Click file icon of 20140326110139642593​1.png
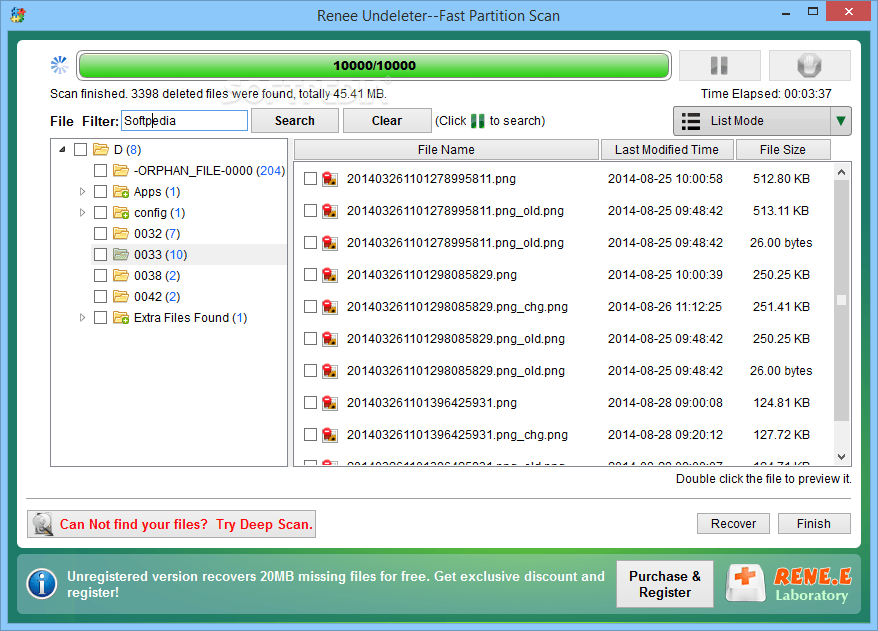Image resolution: width=878 pixels, height=631 pixels. 330,403
